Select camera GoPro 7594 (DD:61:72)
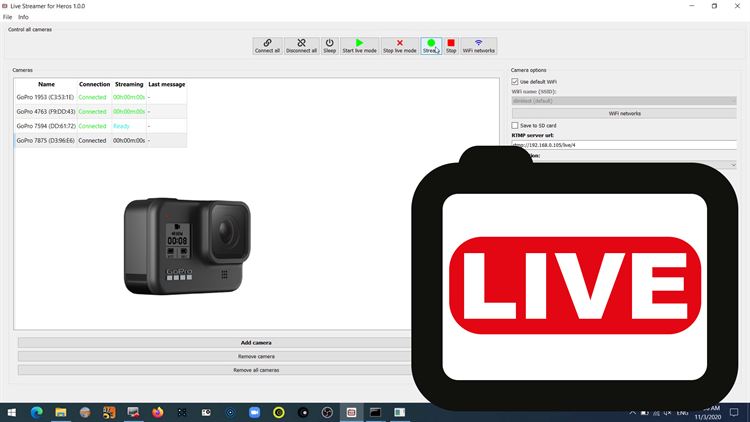Viewport: 750px width, 422px height. point(100,126)
